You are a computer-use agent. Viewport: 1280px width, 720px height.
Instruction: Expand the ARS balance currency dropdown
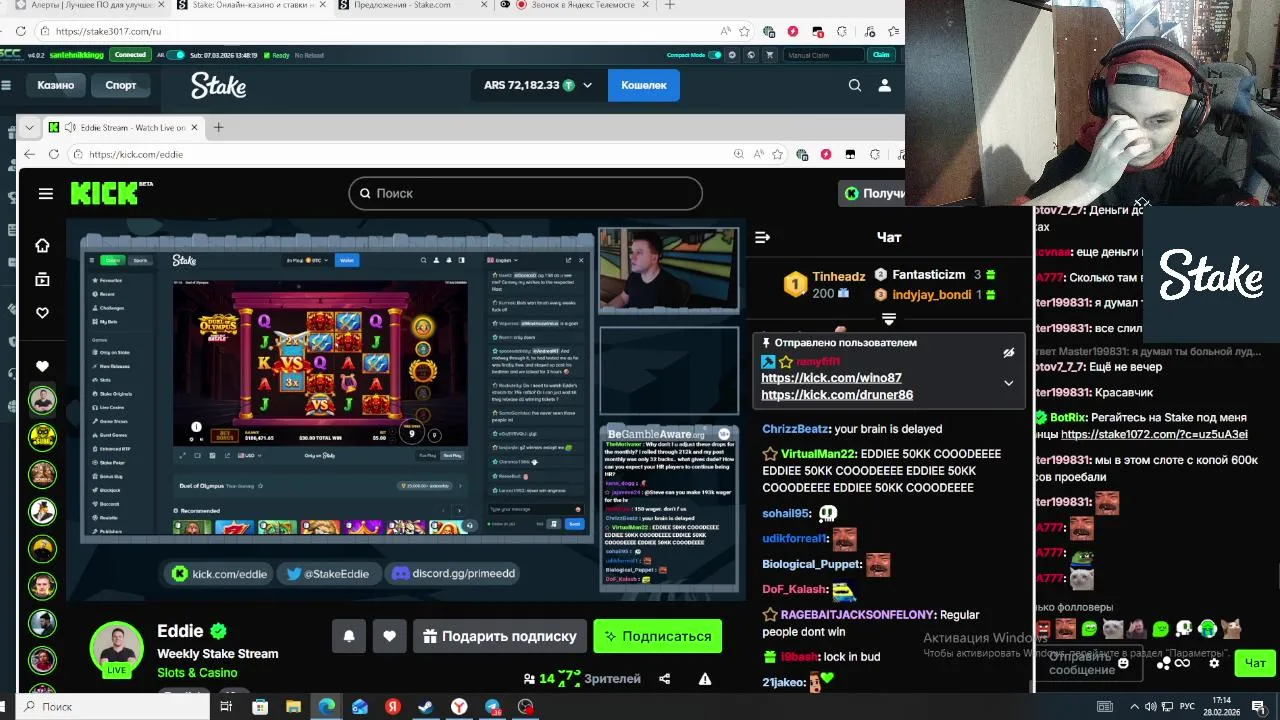587,86
